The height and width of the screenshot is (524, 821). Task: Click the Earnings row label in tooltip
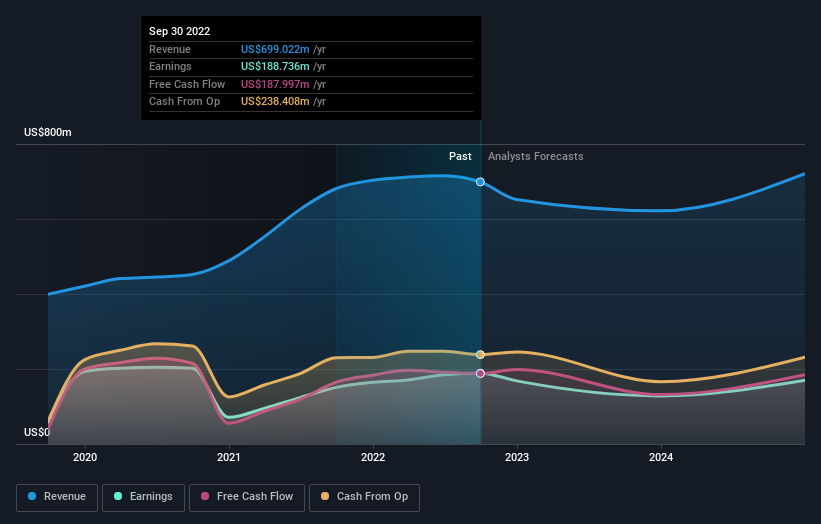pos(170,66)
